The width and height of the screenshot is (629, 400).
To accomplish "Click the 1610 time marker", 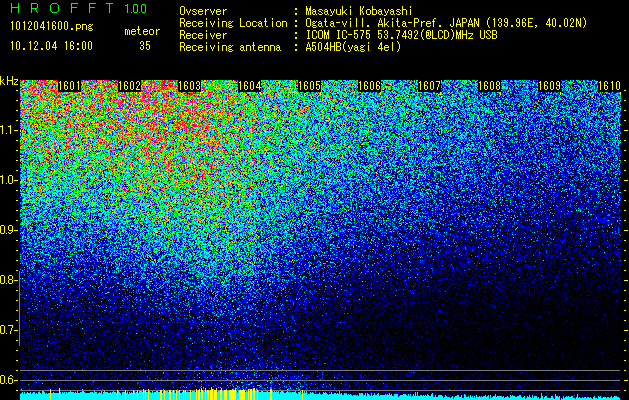I will point(609,86).
